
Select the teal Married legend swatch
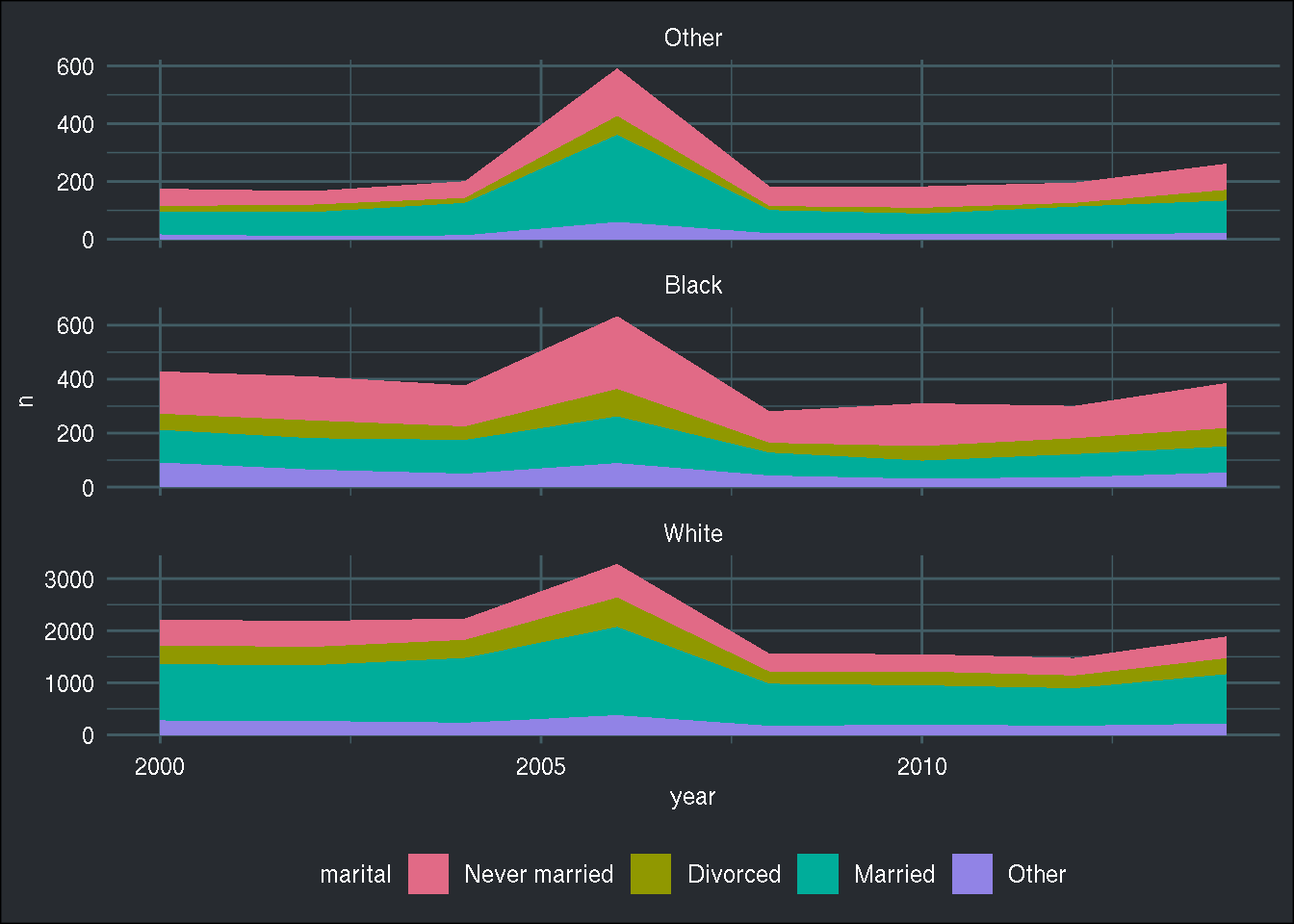pyautogui.click(x=818, y=874)
